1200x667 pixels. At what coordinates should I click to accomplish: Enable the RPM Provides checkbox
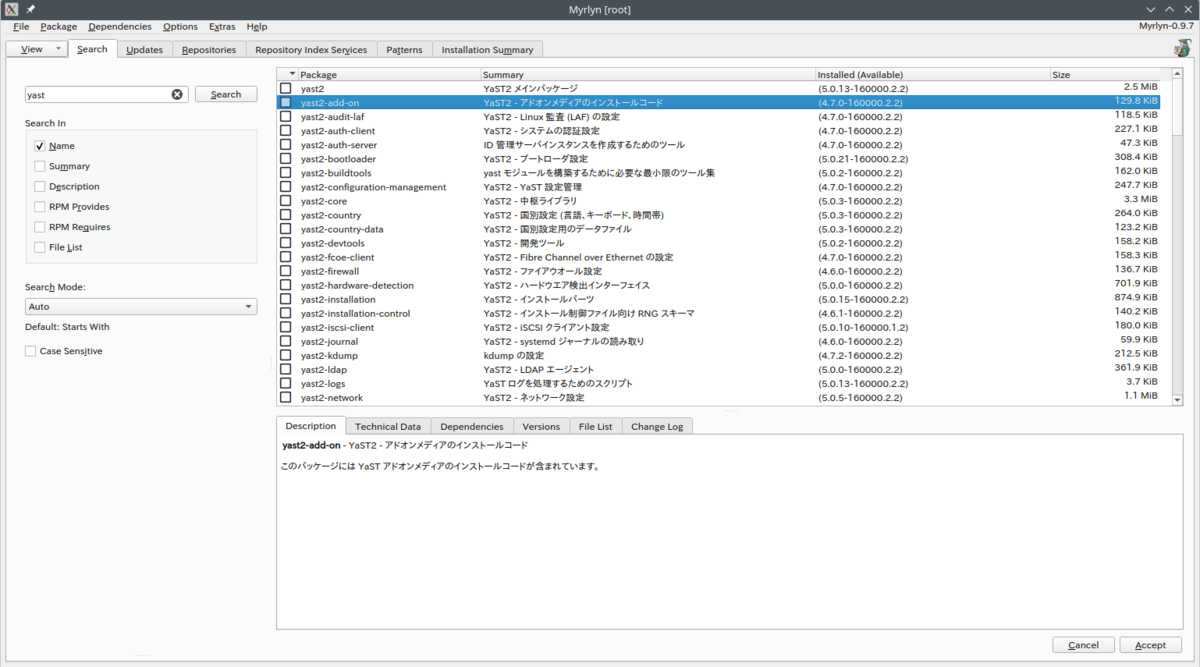click(40, 207)
